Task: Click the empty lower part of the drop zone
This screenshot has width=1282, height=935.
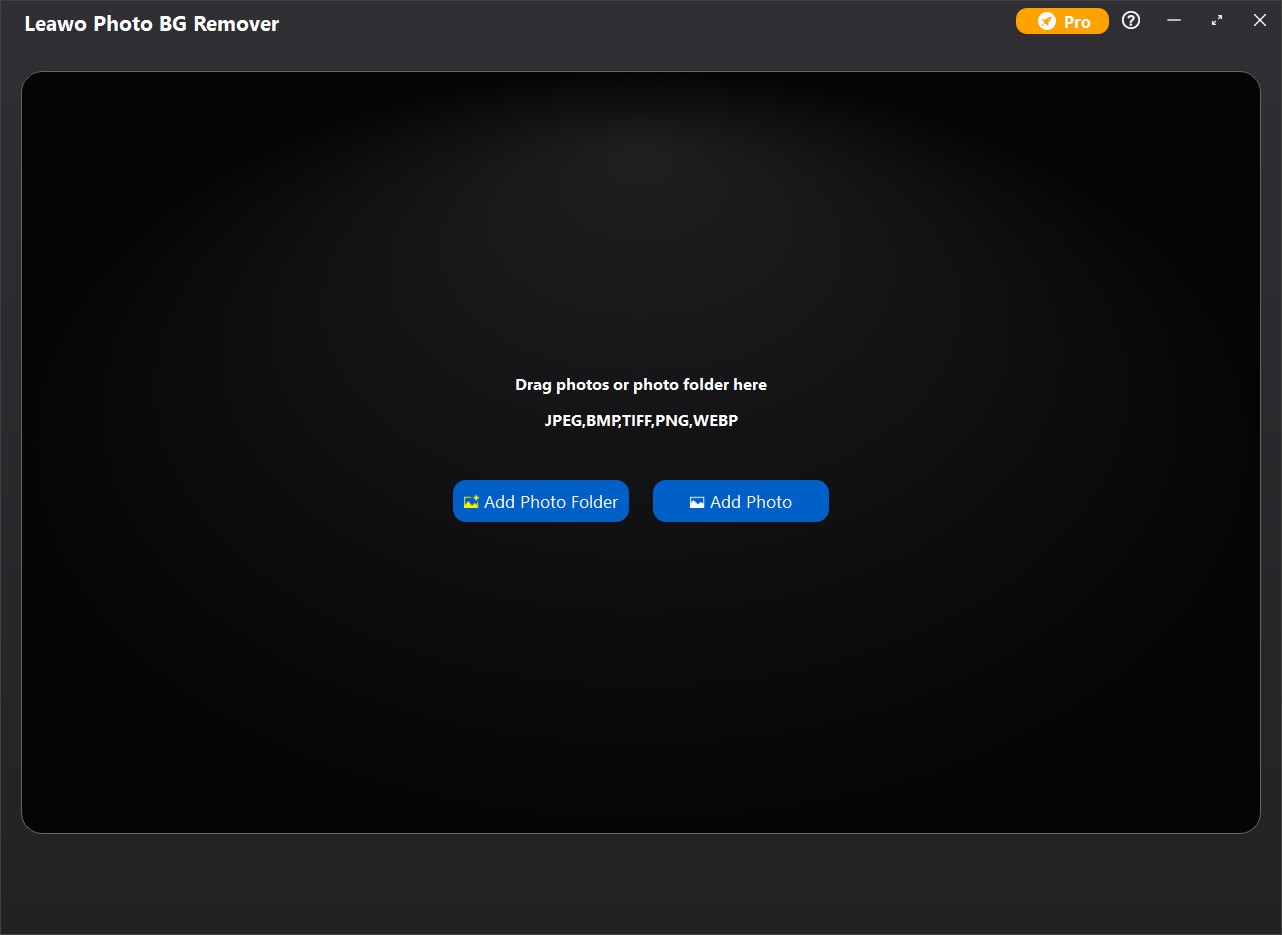Action: pos(640,700)
